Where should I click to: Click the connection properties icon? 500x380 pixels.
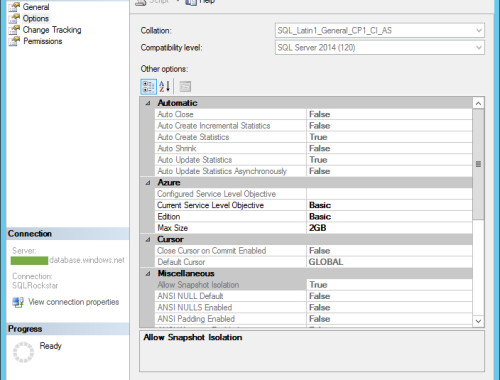coord(18,302)
